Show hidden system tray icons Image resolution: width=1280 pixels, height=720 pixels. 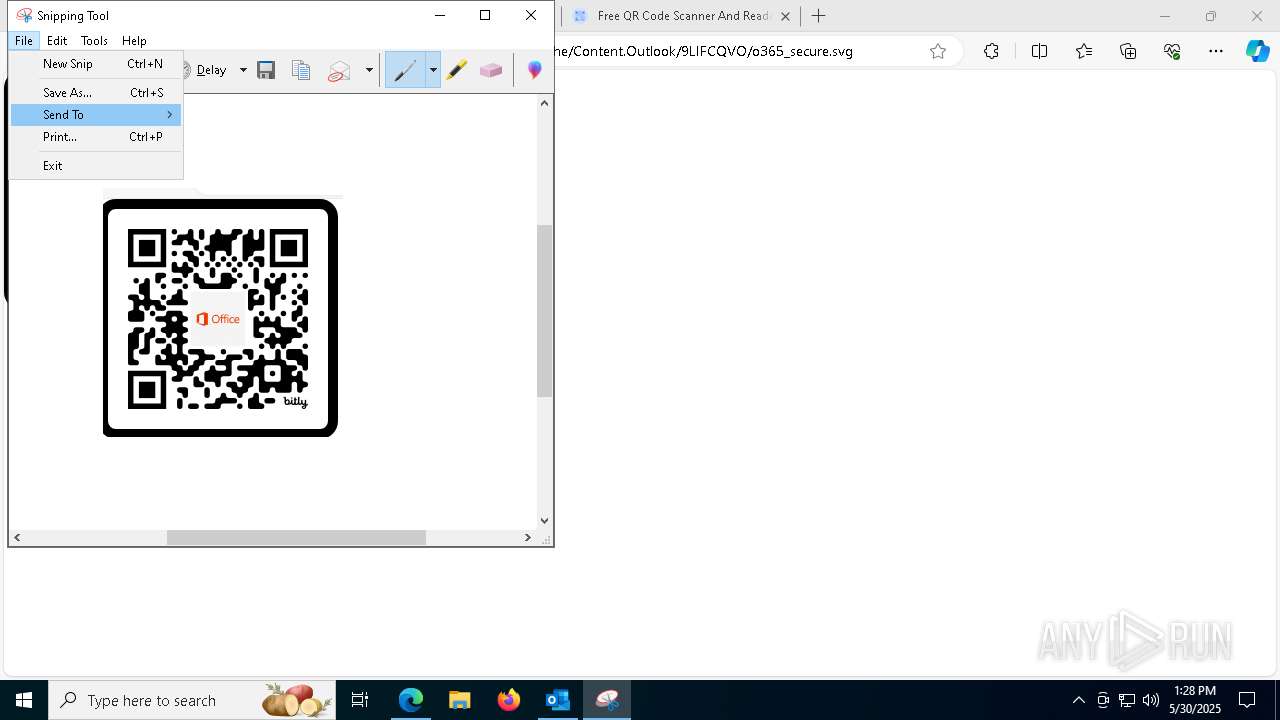pos(1078,700)
